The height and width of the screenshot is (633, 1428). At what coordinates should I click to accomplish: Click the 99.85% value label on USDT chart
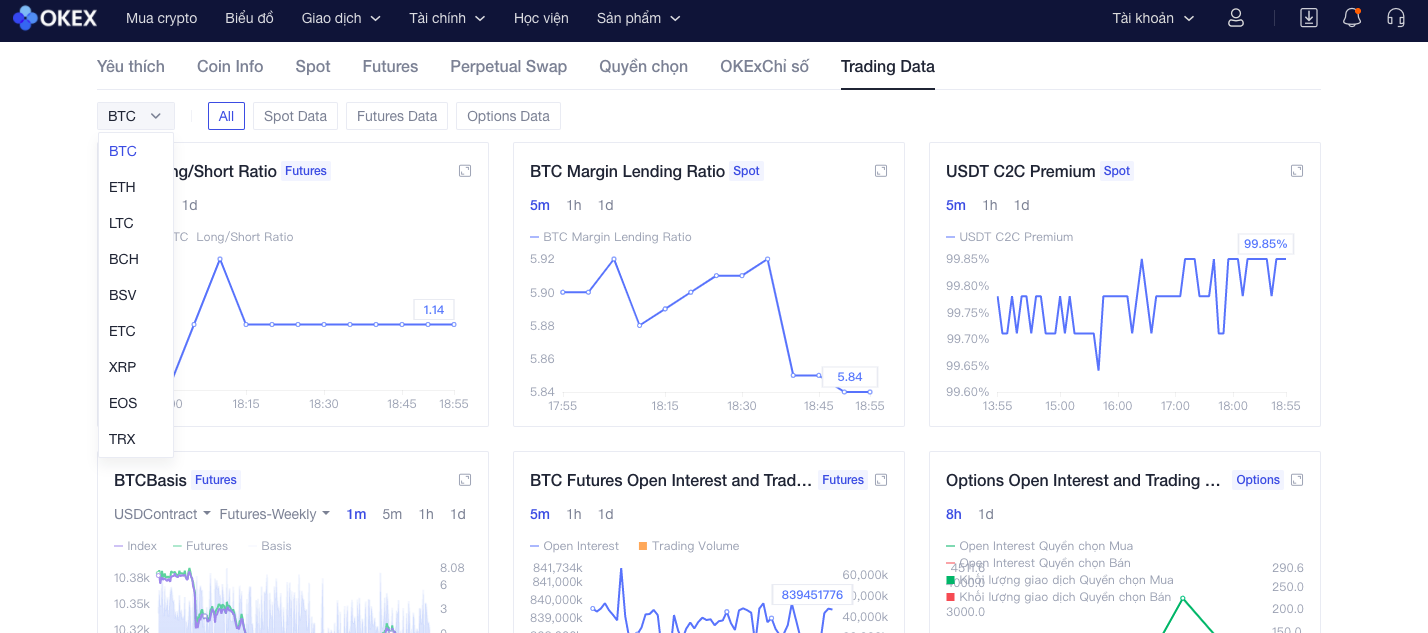click(x=1265, y=243)
